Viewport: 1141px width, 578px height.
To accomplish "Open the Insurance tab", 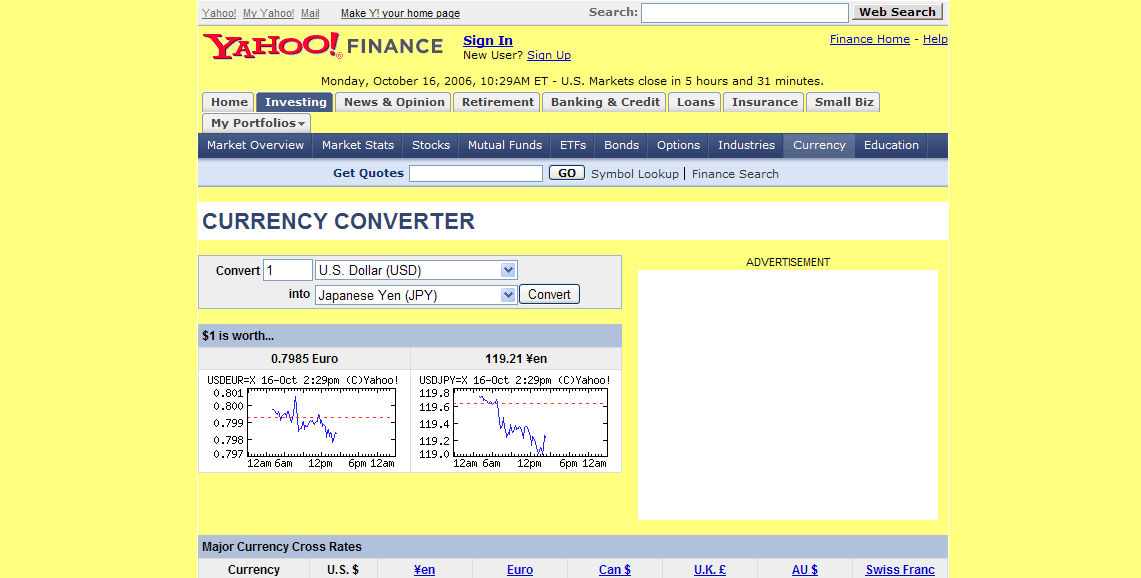I will tap(764, 102).
